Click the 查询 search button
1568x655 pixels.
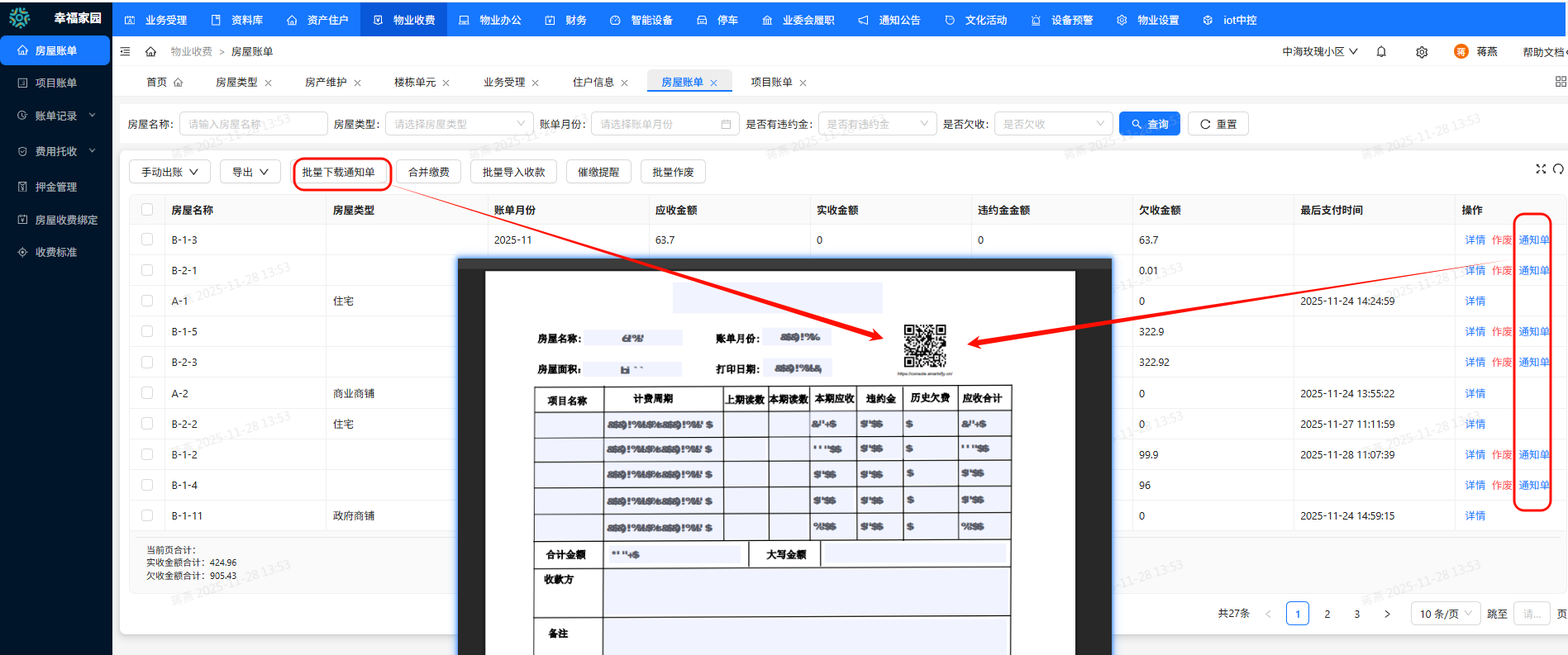pos(1150,124)
